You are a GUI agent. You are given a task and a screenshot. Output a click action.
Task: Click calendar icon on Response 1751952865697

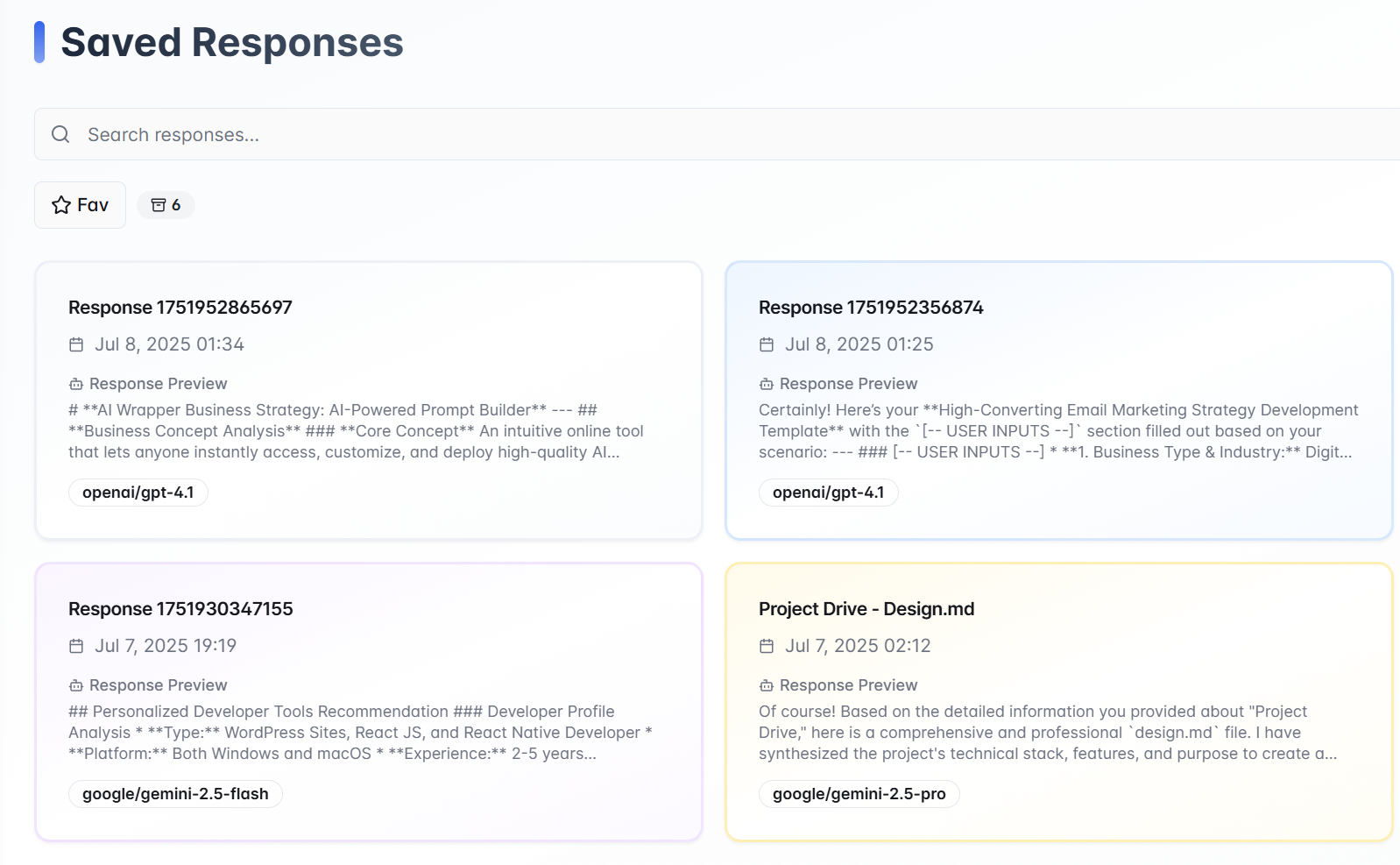click(76, 345)
